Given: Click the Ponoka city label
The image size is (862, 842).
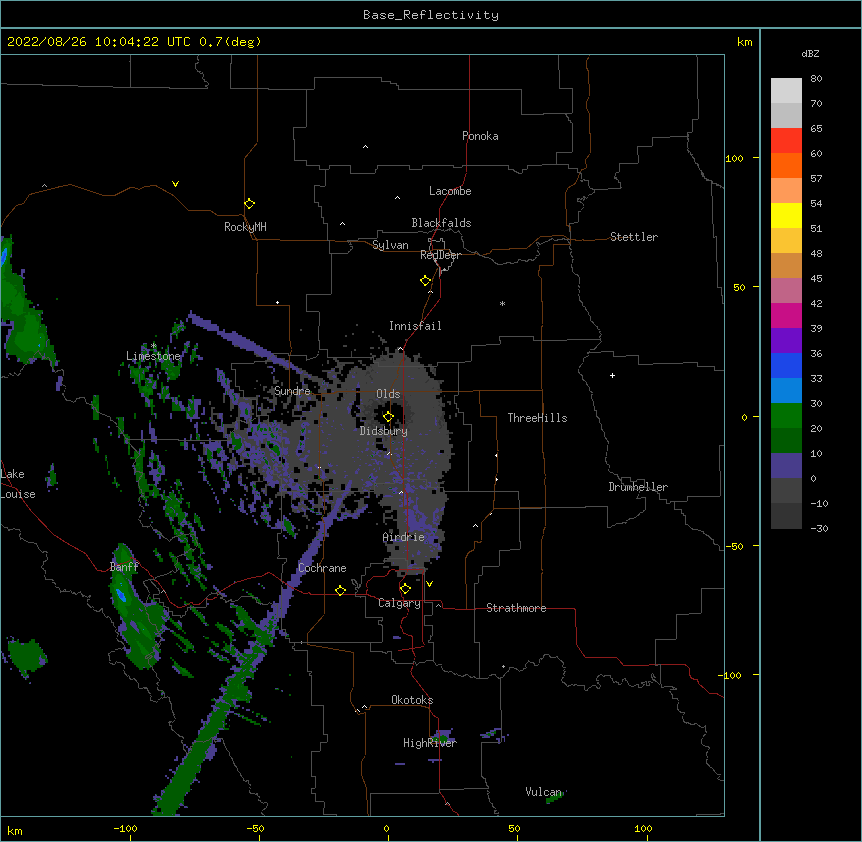Looking at the screenshot, I should pyautogui.click(x=480, y=136).
